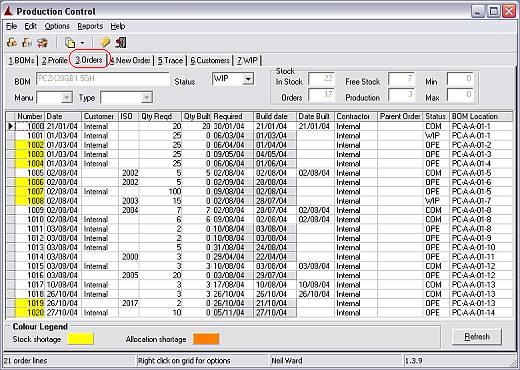
Task: Click the Production value field
Action: click(x=401, y=95)
